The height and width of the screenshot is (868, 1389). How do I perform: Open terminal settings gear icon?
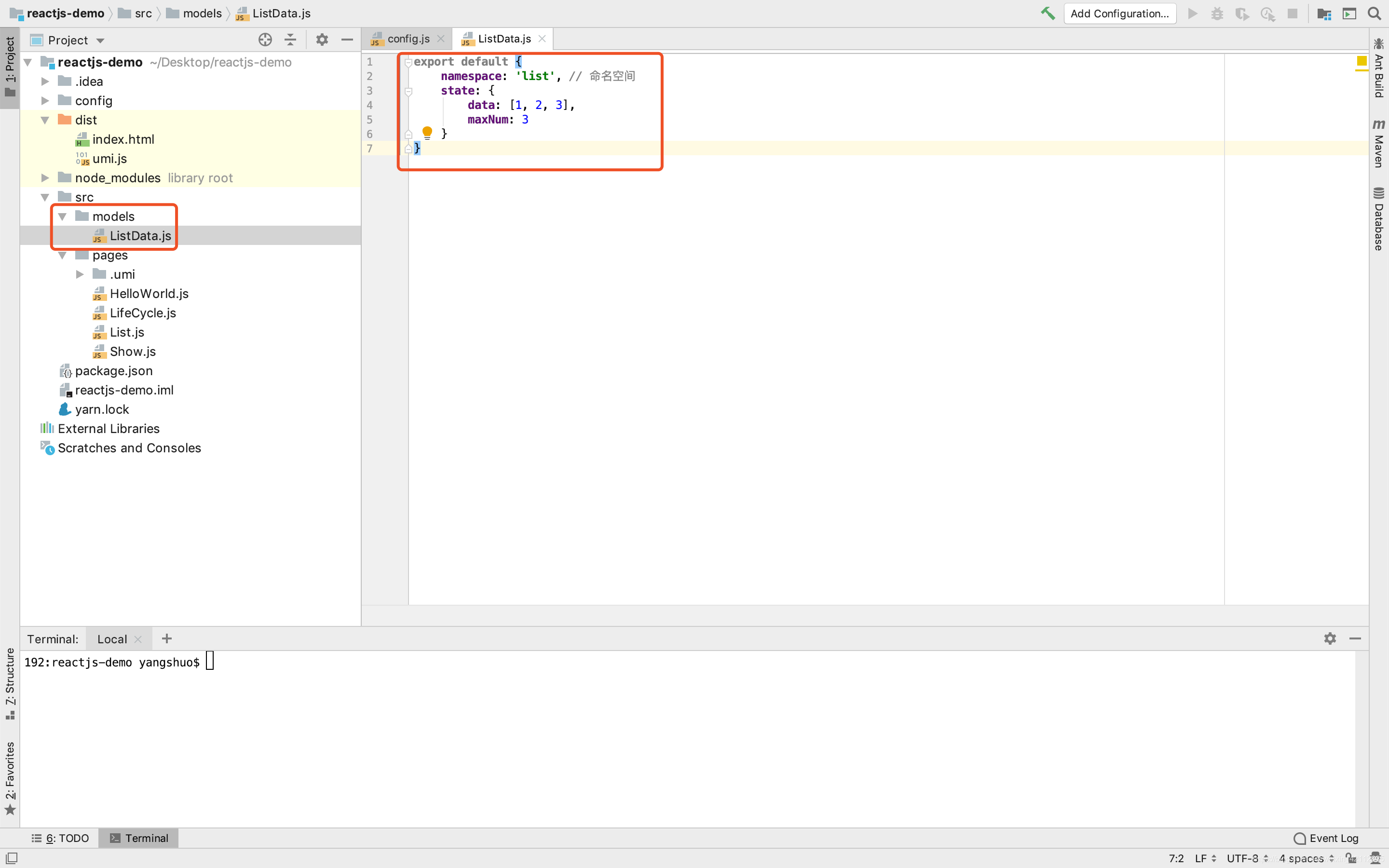pyautogui.click(x=1330, y=638)
